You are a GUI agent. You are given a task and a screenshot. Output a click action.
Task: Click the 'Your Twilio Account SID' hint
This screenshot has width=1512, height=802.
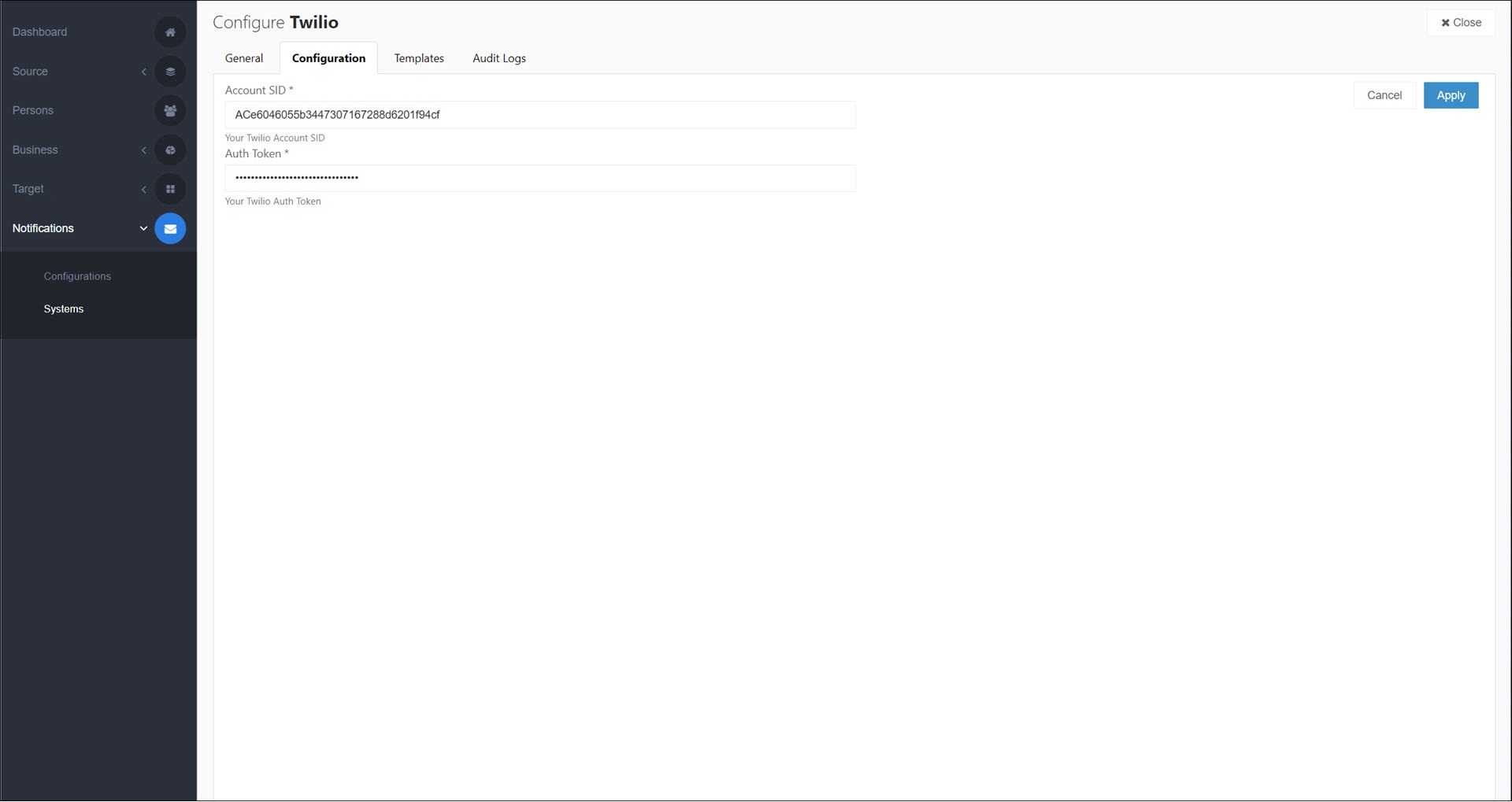point(275,138)
